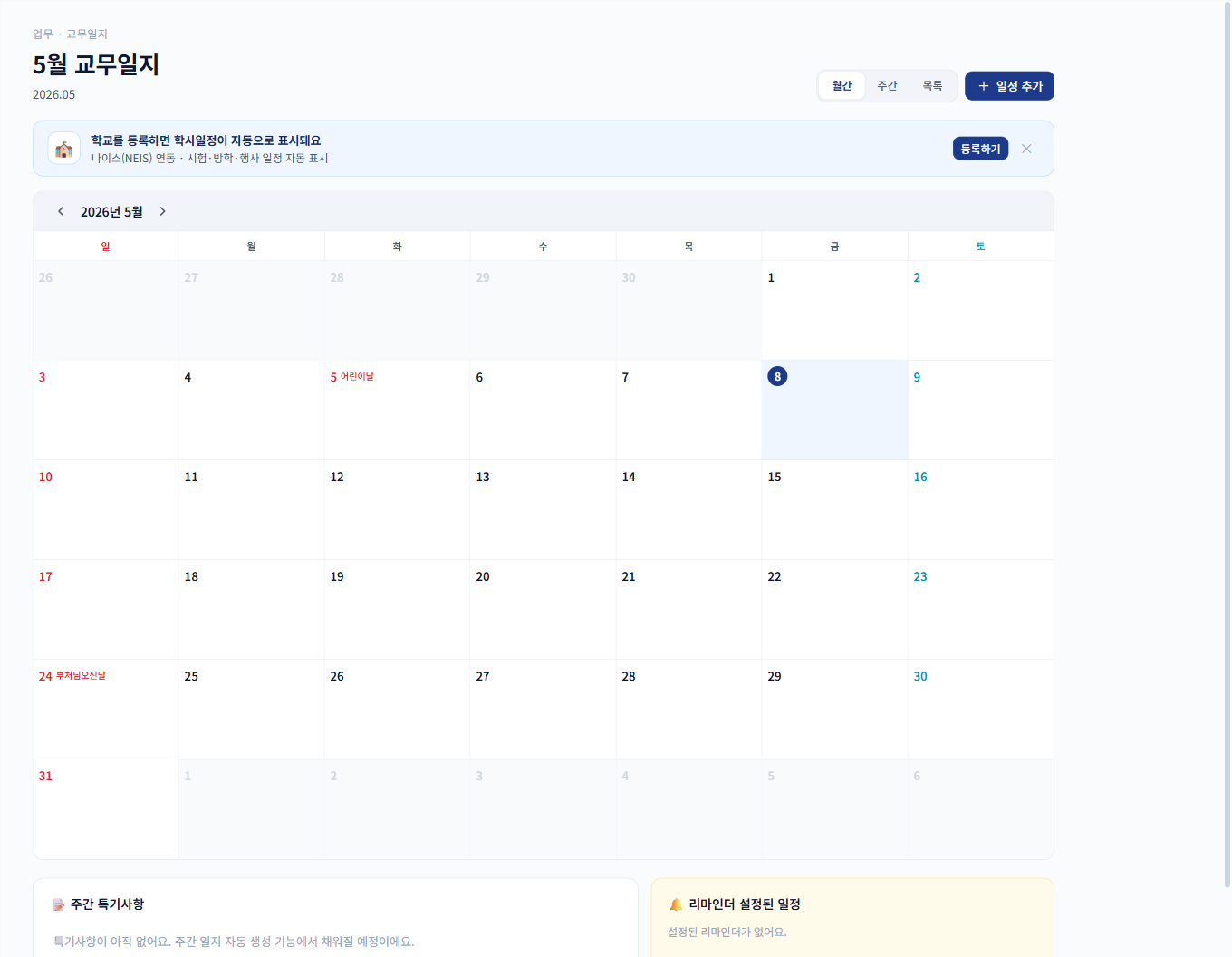Click the 리마인더 설정된 일정 heading

(x=745, y=904)
